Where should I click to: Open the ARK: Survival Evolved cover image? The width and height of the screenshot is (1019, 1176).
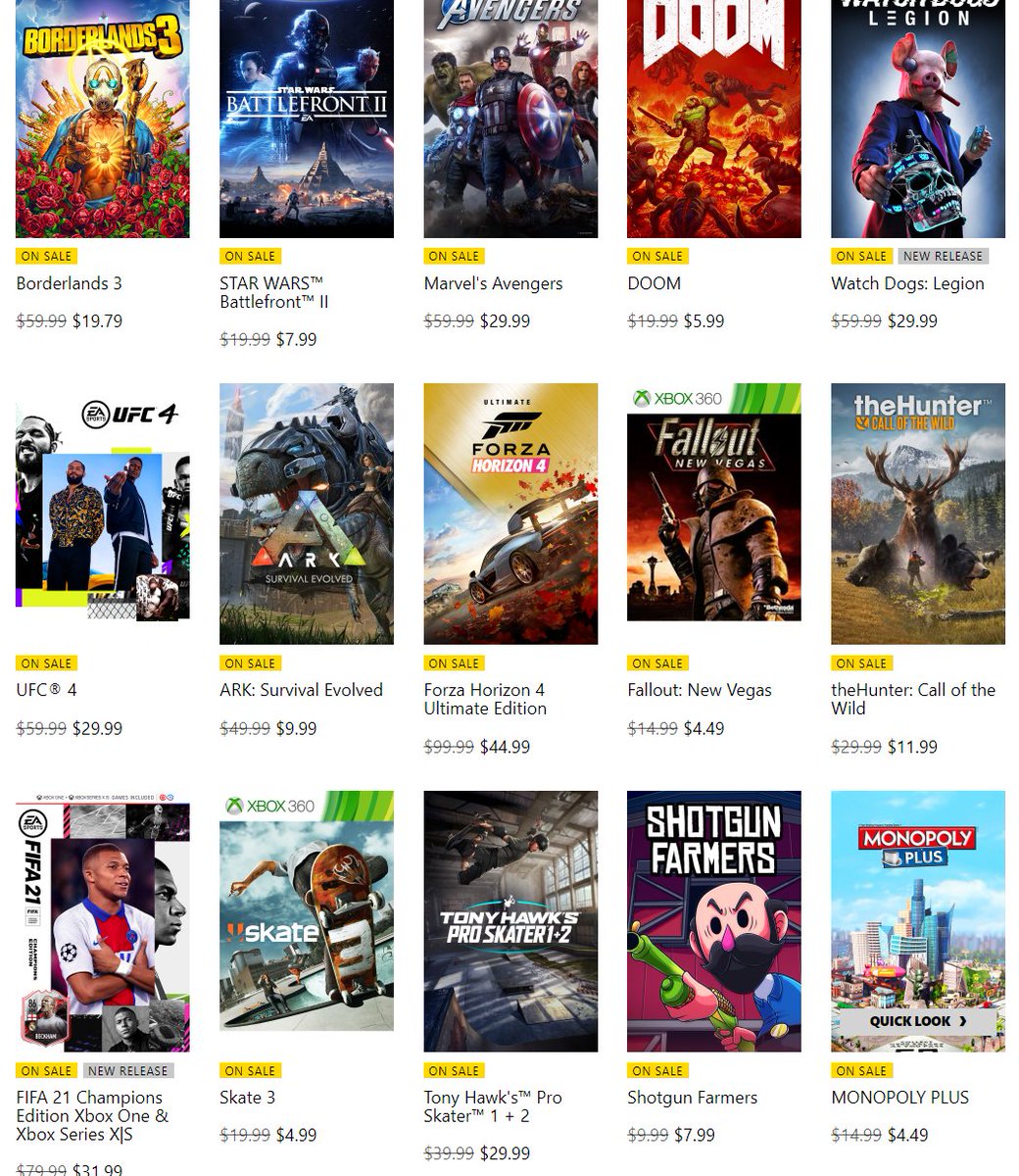(307, 514)
